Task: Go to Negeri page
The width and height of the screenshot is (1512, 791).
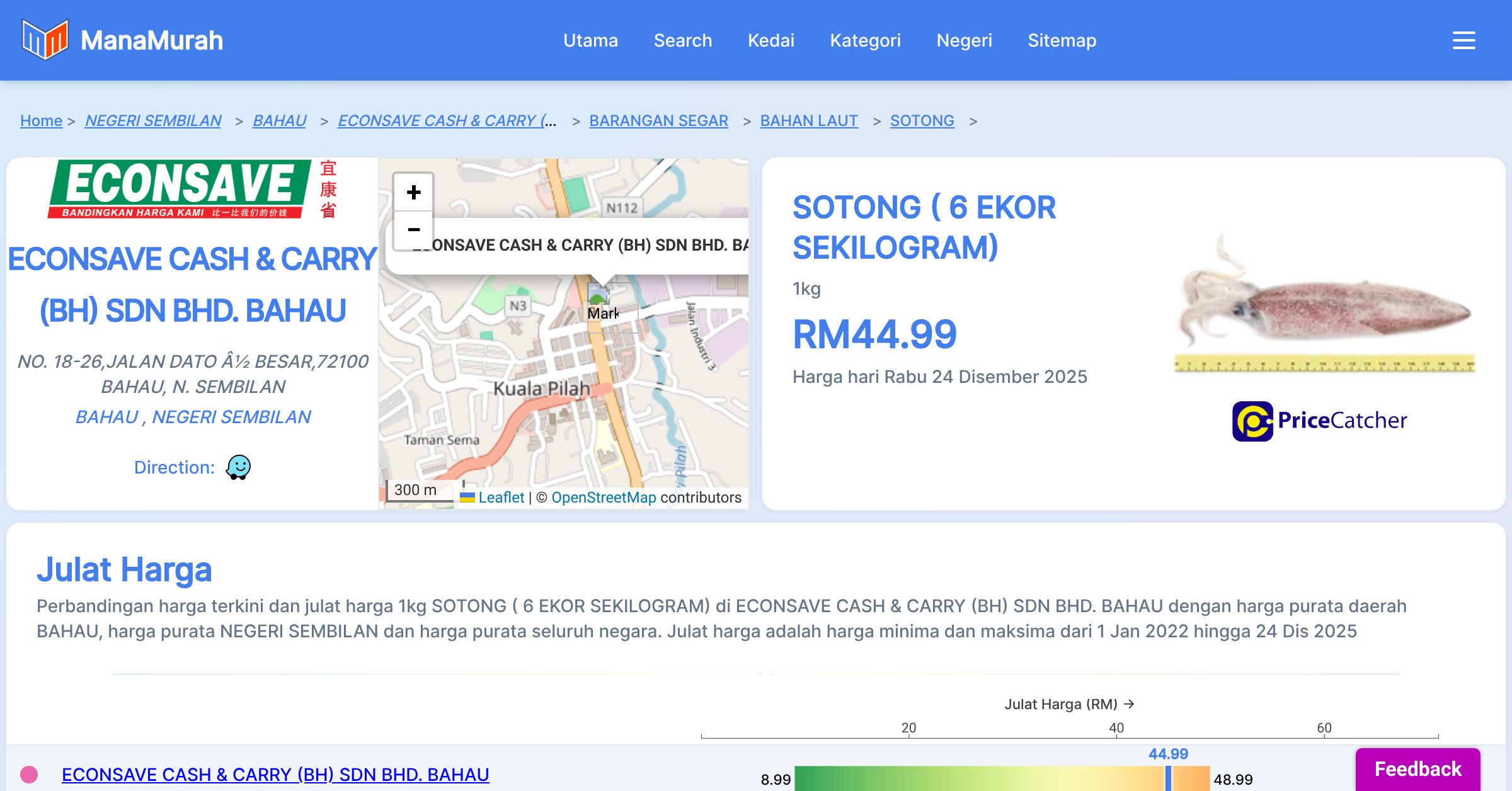Action: 964,40
